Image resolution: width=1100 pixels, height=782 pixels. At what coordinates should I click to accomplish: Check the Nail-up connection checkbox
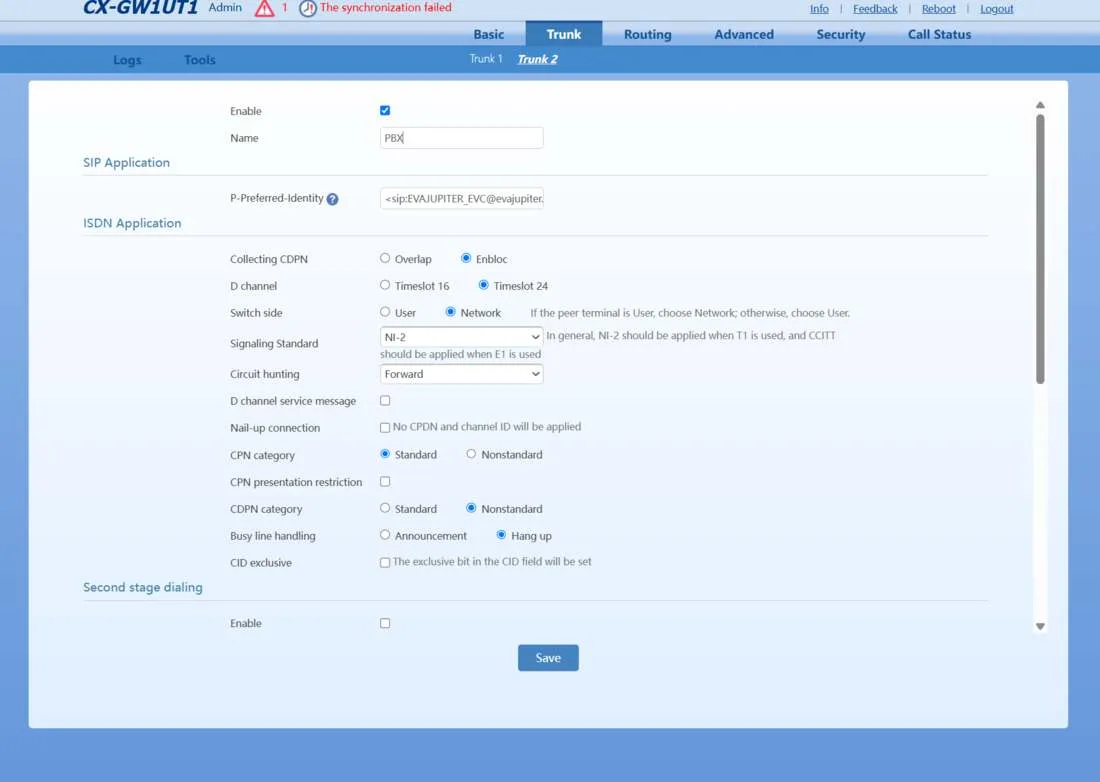tap(385, 427)
